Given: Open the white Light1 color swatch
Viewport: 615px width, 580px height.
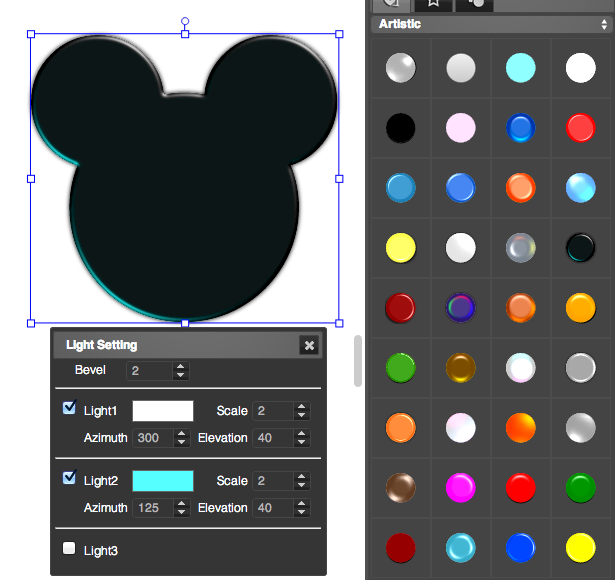Looking at the screenshot, I should (163, 411).
